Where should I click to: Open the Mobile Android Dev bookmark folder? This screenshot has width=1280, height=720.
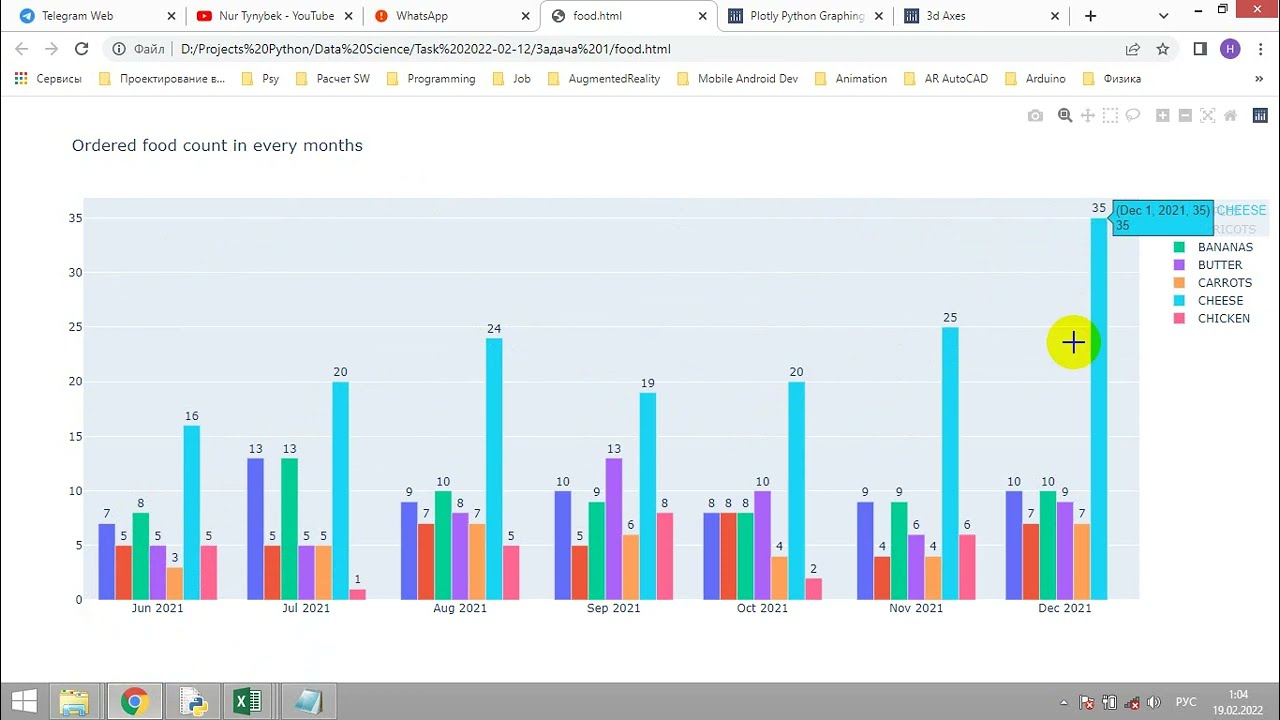click(x=738, y=78)
